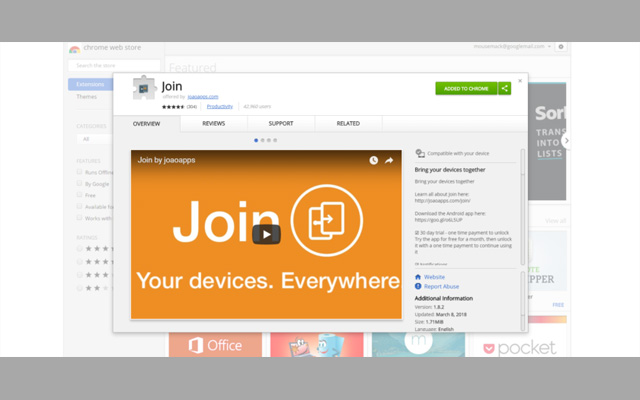Click the Report Abuse icon
The width and height of the screenshot is (640, 400).
tap(418, 286)
